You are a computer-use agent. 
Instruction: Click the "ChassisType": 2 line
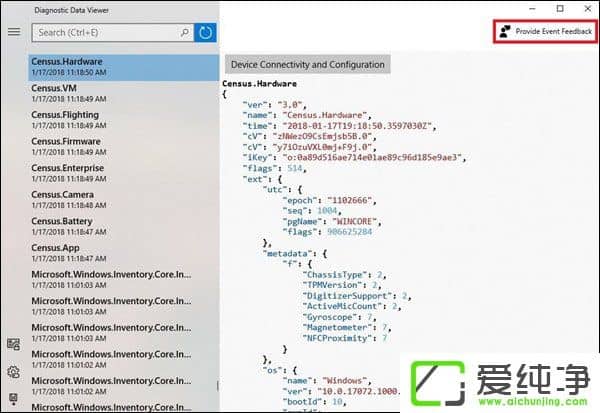[344, 274]
